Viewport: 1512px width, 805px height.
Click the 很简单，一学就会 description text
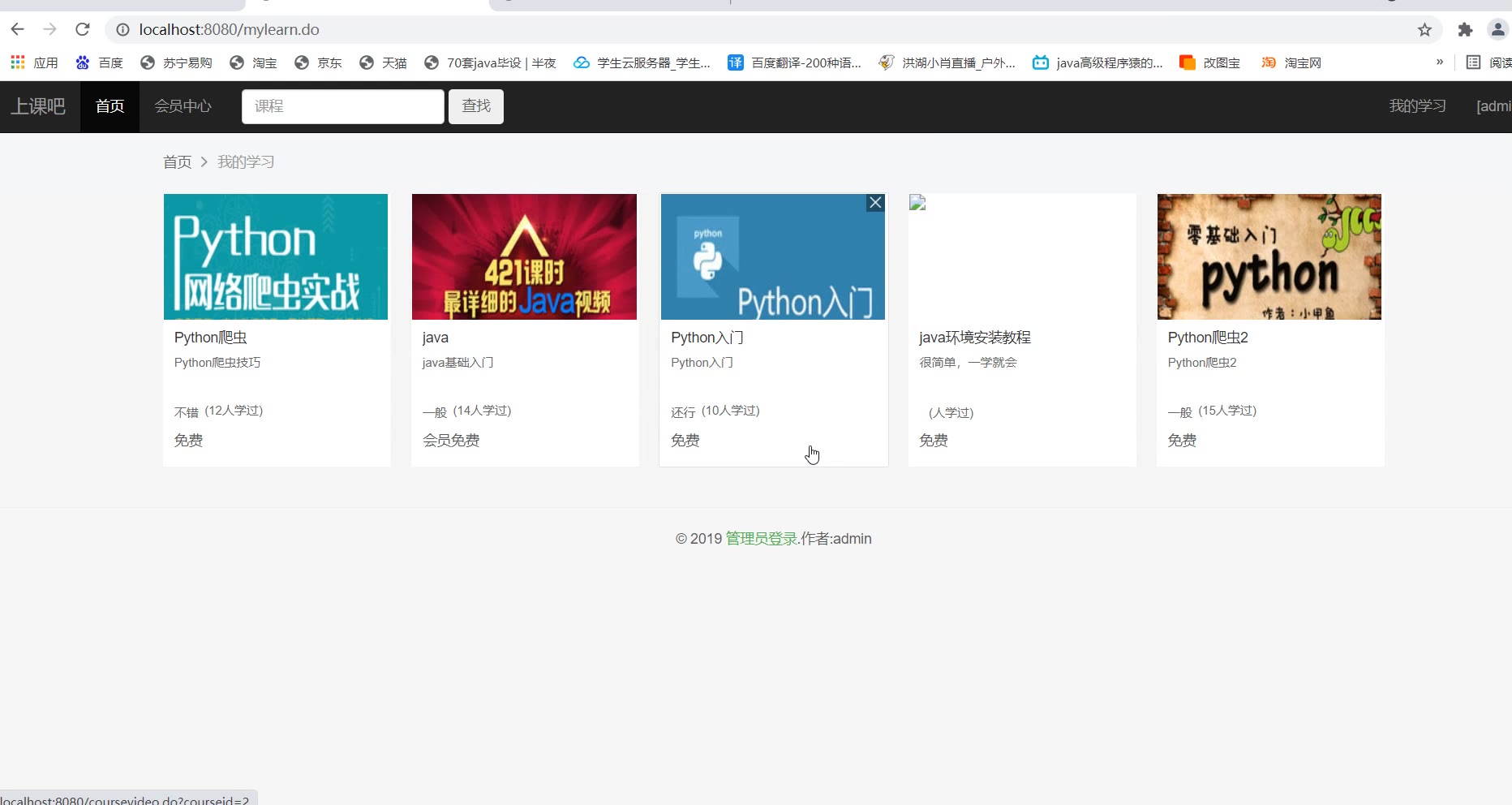pos(968,363)
